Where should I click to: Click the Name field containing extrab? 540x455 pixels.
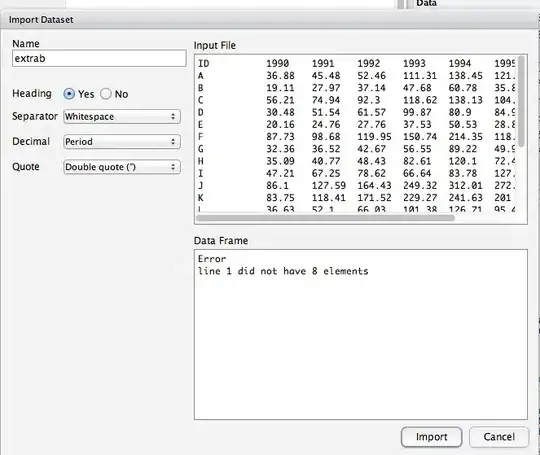[99, 59]
